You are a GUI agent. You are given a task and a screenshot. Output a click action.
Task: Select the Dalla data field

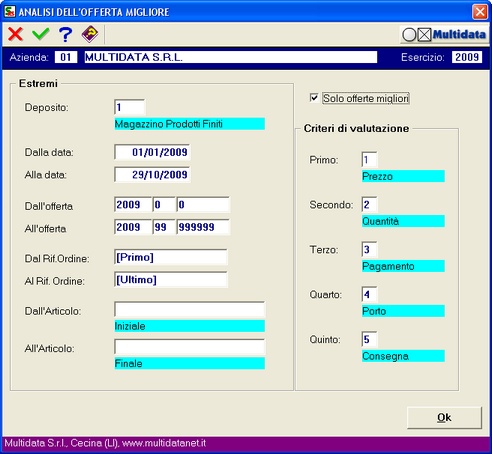click(152, 152)
